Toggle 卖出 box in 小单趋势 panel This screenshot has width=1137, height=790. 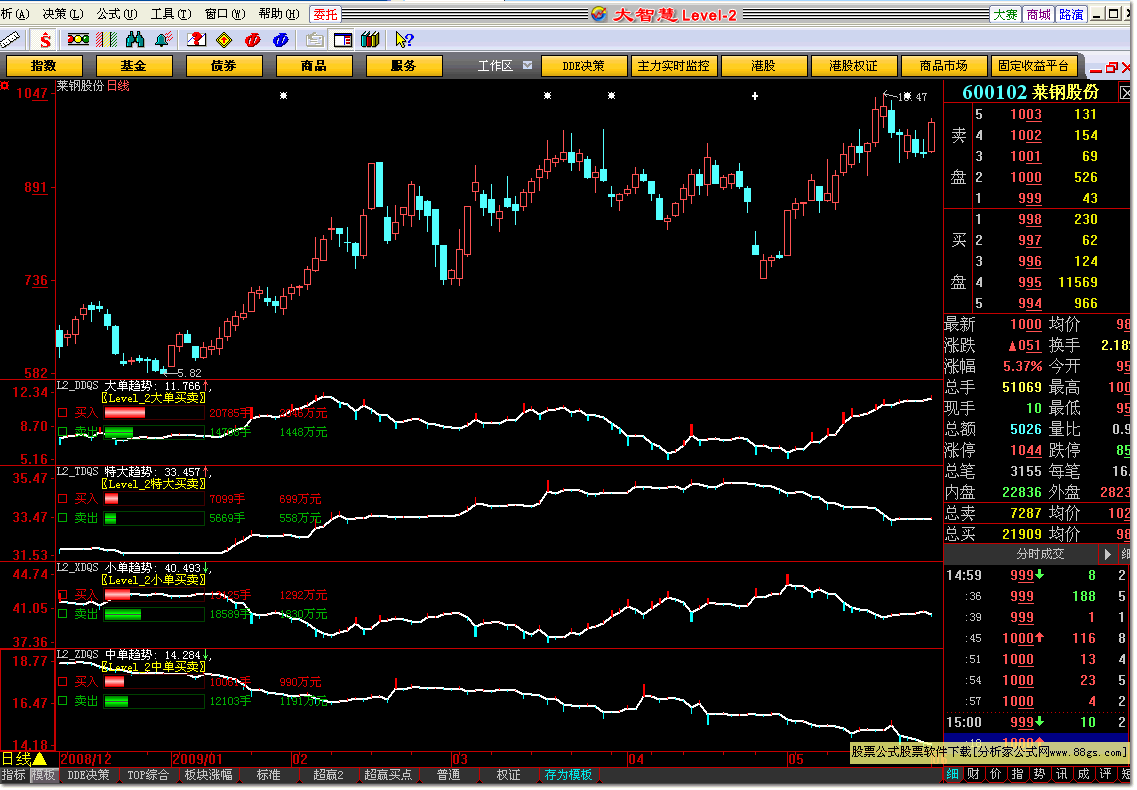click(62, 614)
